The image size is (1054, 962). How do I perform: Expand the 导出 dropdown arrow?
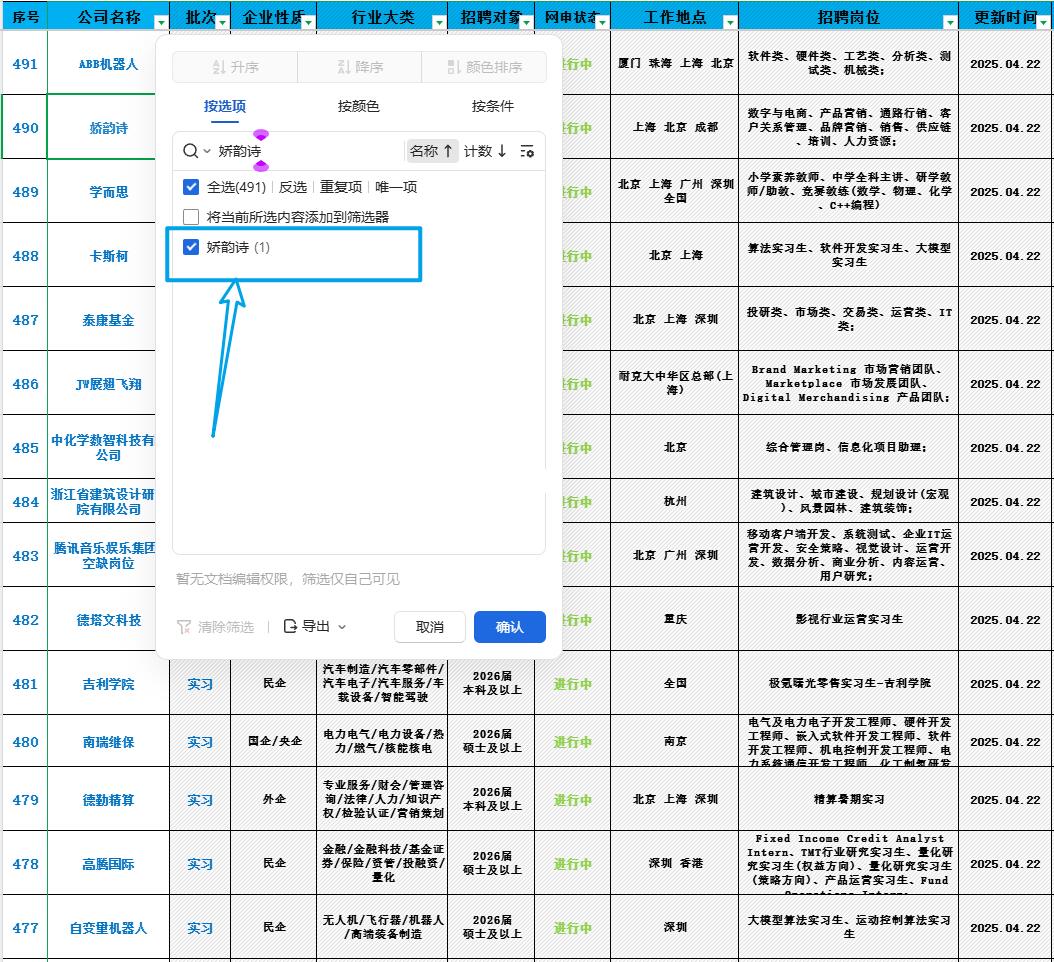tap(342, 627)
